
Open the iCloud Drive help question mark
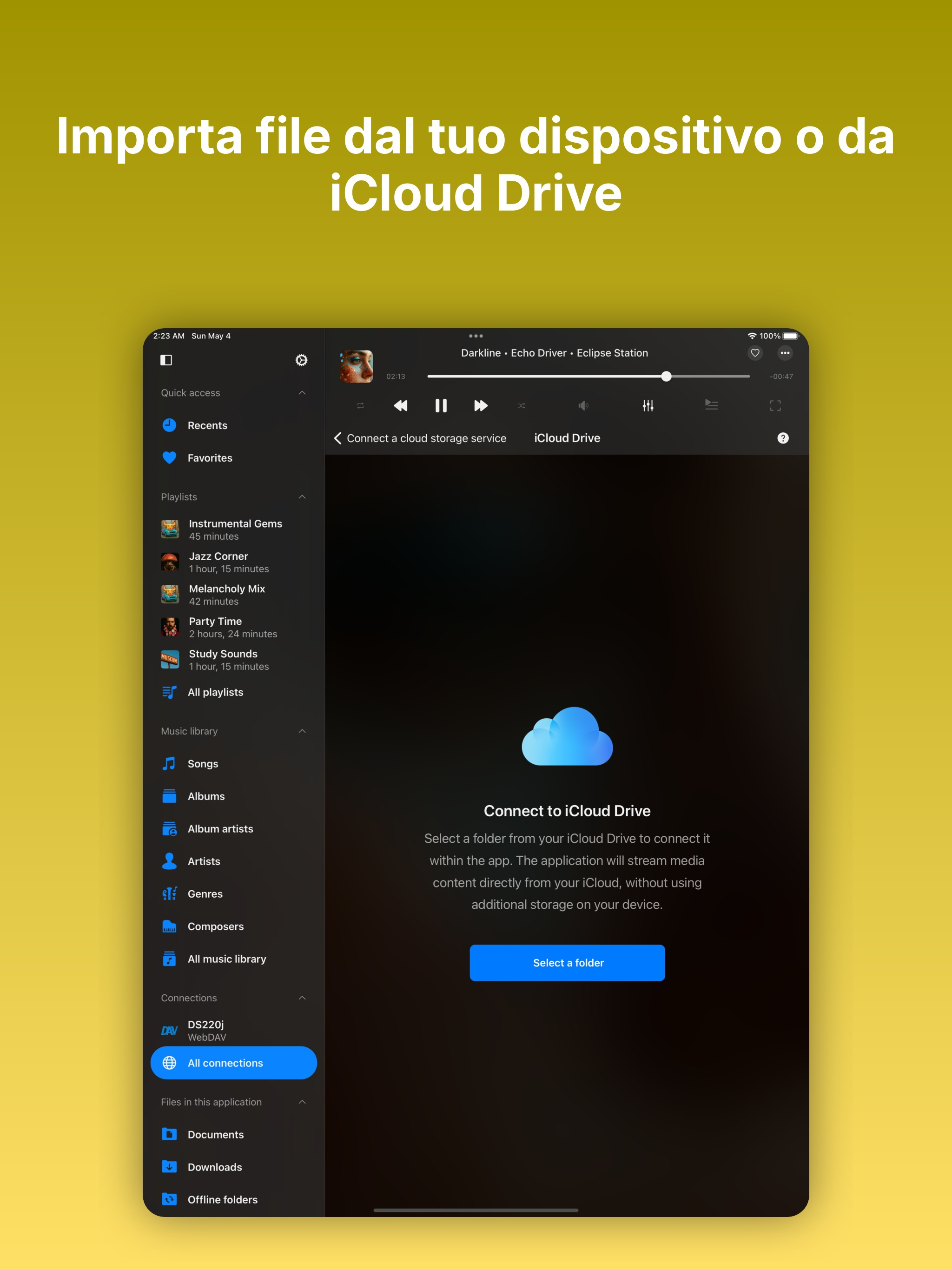783,438
